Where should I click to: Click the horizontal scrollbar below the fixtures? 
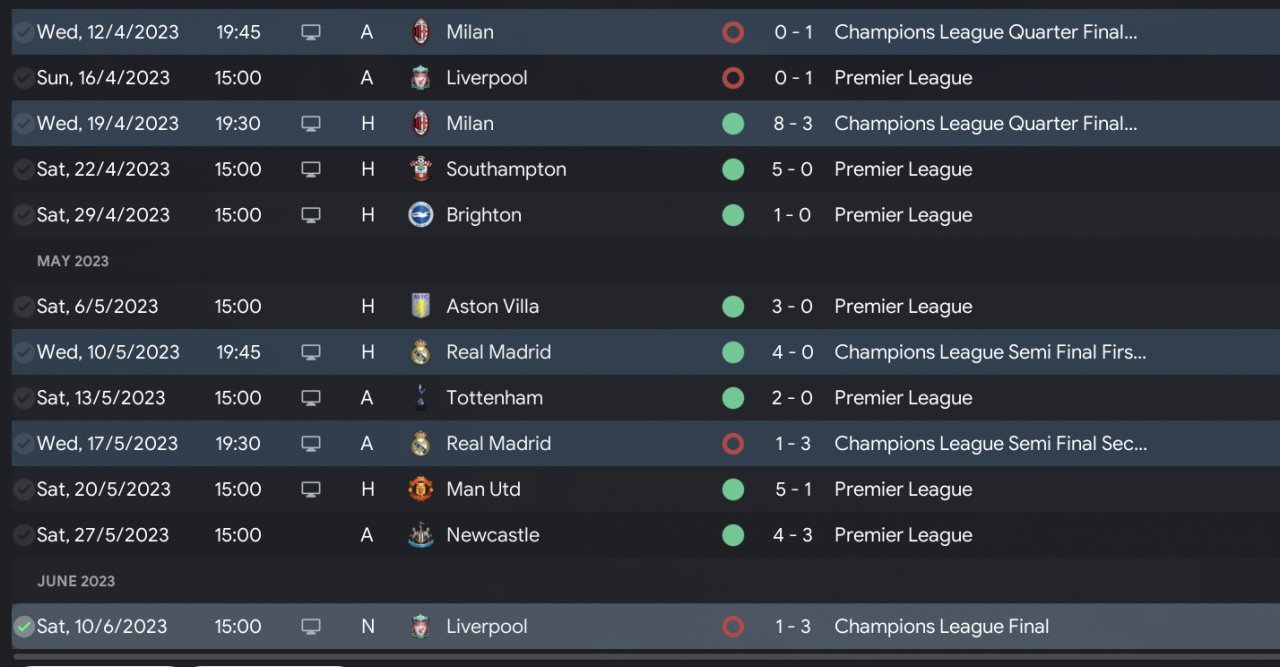click(640, 657)
